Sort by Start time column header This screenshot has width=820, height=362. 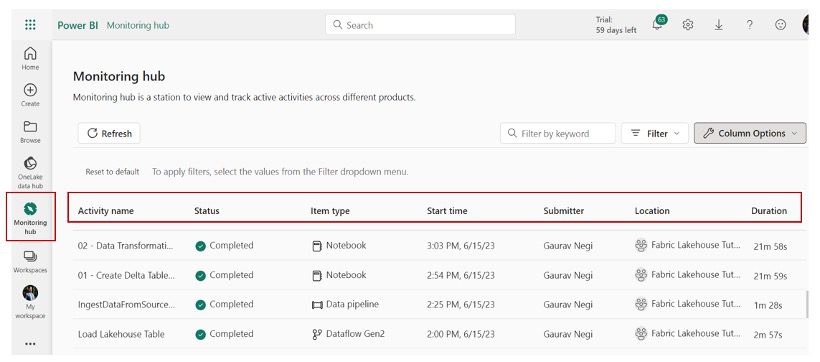[x=447, y=211]
